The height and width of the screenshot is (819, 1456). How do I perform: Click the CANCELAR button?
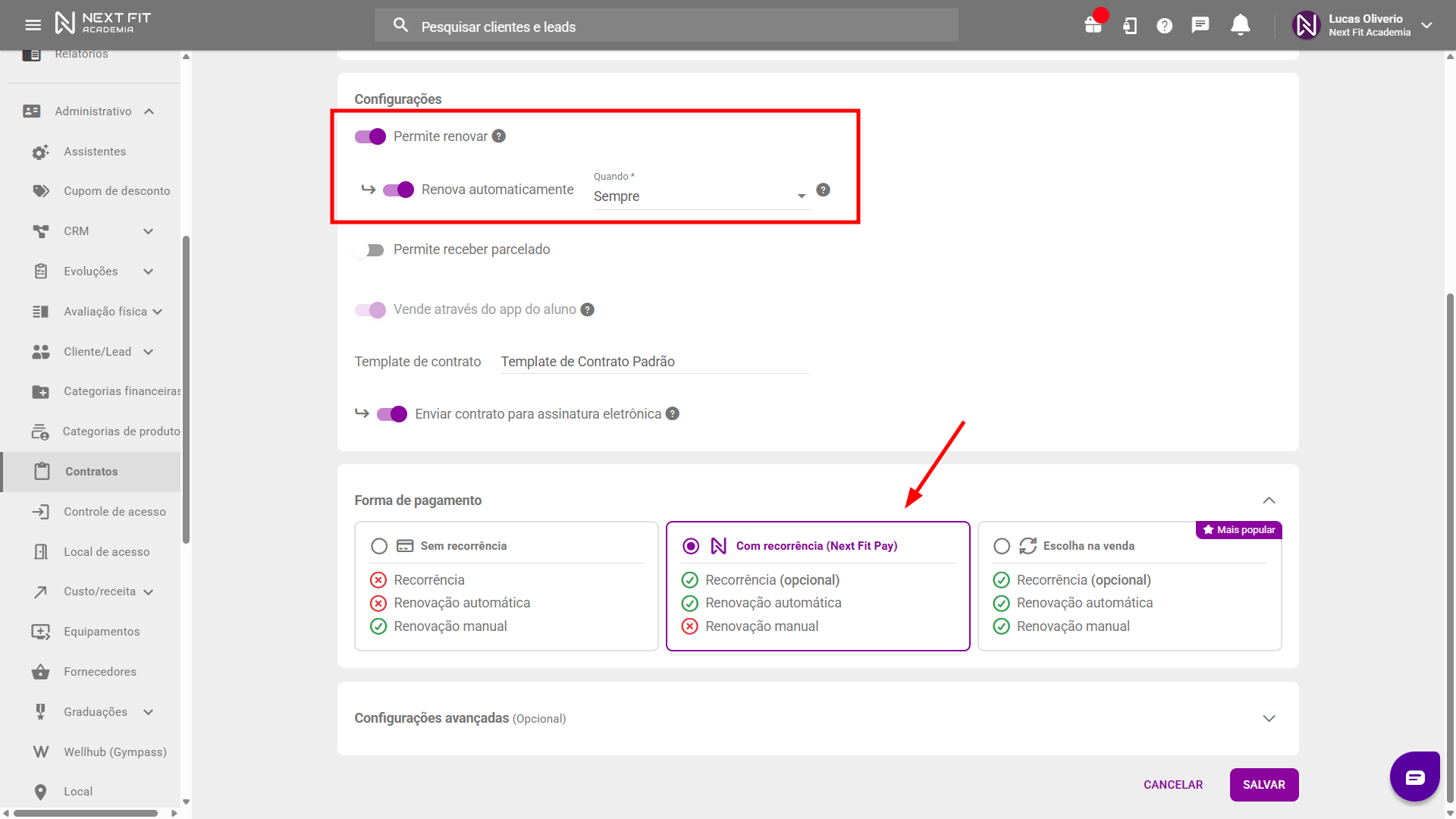[x=1172, y=785]
